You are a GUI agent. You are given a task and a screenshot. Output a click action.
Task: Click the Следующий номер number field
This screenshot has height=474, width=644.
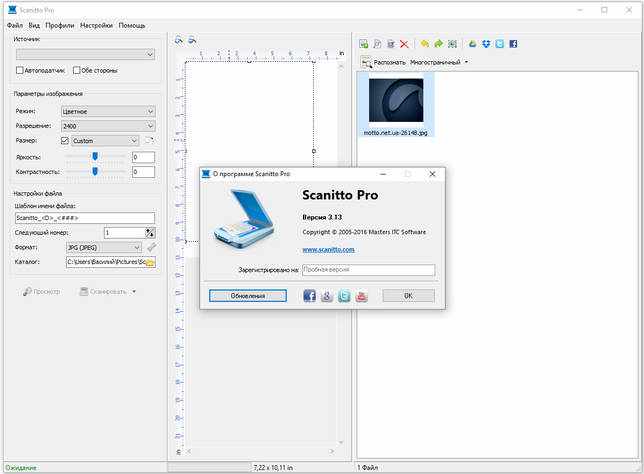(x=125, y=233)
